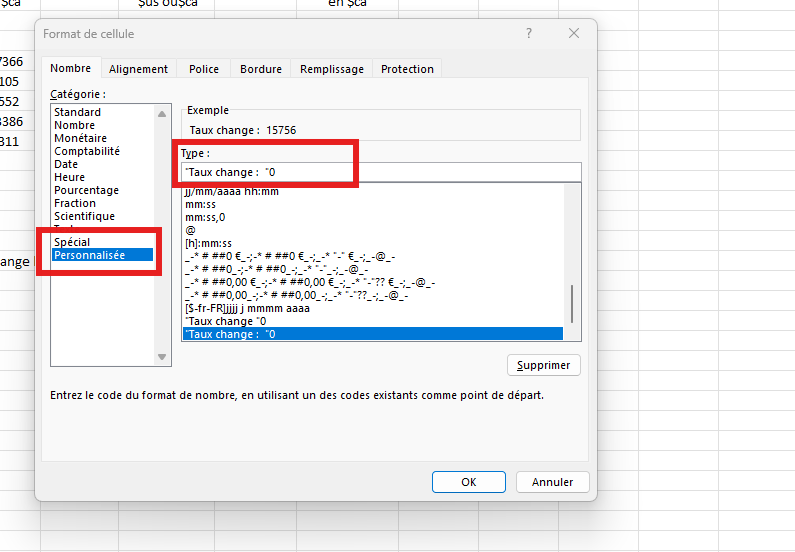The image size is (795, 552).
Task: Click the format list scrollbar thumb
Action: [573, 302]
